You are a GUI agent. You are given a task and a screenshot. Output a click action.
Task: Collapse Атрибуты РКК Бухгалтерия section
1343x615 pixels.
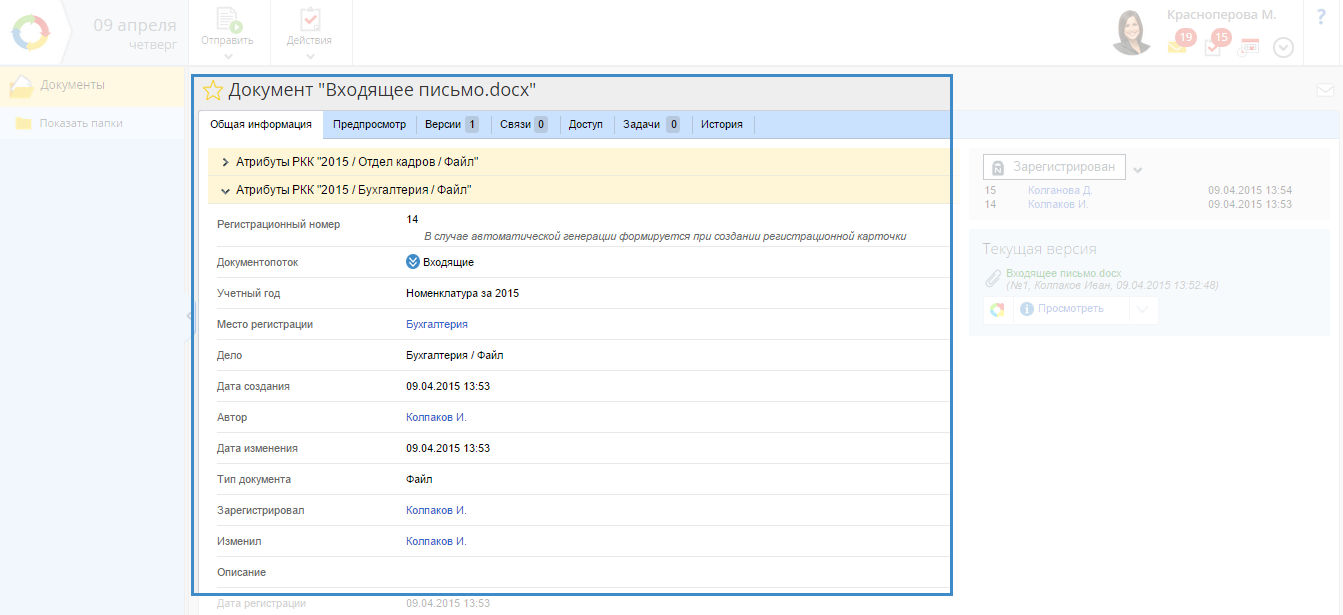[x=353, y=190]
